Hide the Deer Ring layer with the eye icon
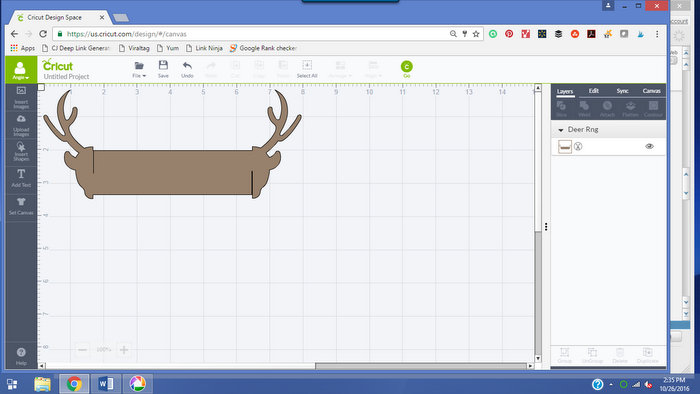Image resolution: width=700 pixels, height=394 pixels. click(x=650, y=146)
